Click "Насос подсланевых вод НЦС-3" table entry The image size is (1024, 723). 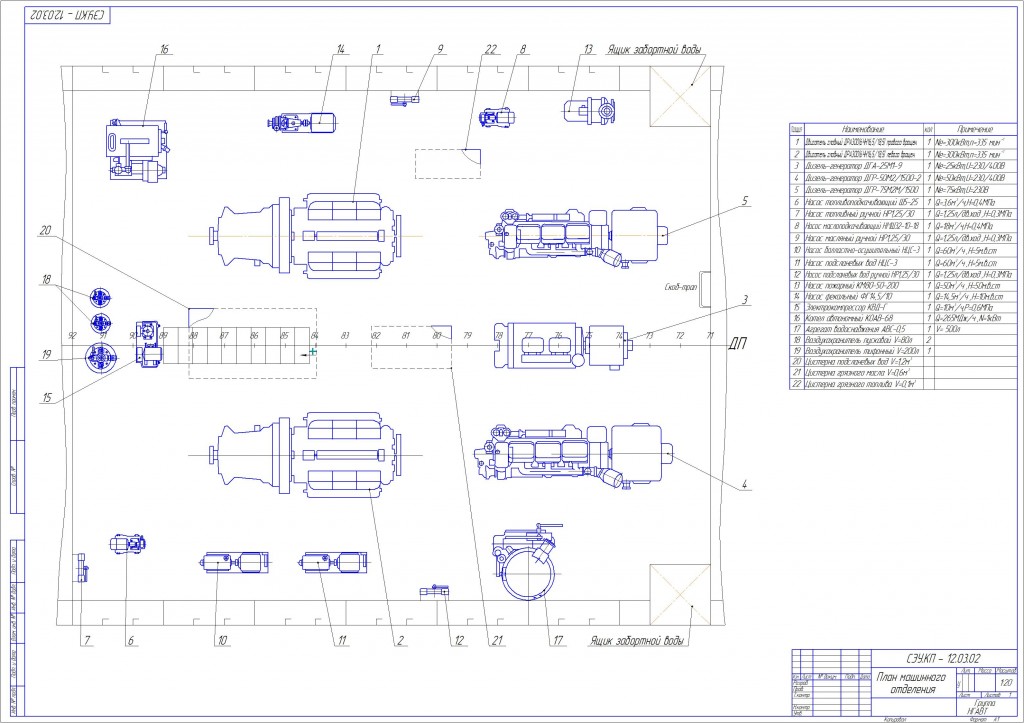coord(852,263)
